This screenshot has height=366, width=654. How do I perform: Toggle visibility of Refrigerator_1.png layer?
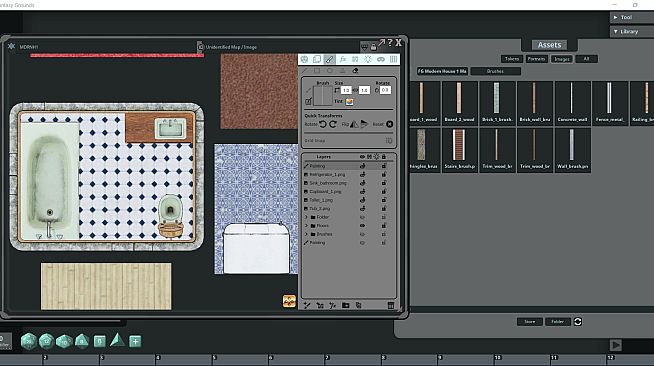(x=363, y=175)
